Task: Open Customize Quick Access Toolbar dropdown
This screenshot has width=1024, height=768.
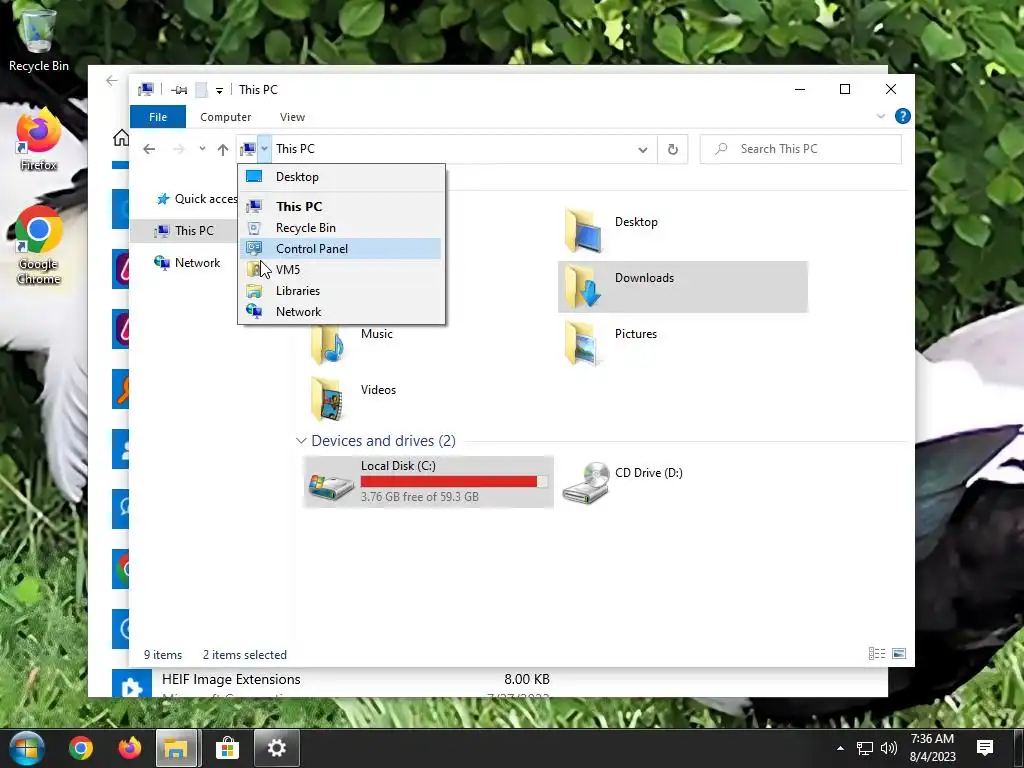Action: coord(219,90)
